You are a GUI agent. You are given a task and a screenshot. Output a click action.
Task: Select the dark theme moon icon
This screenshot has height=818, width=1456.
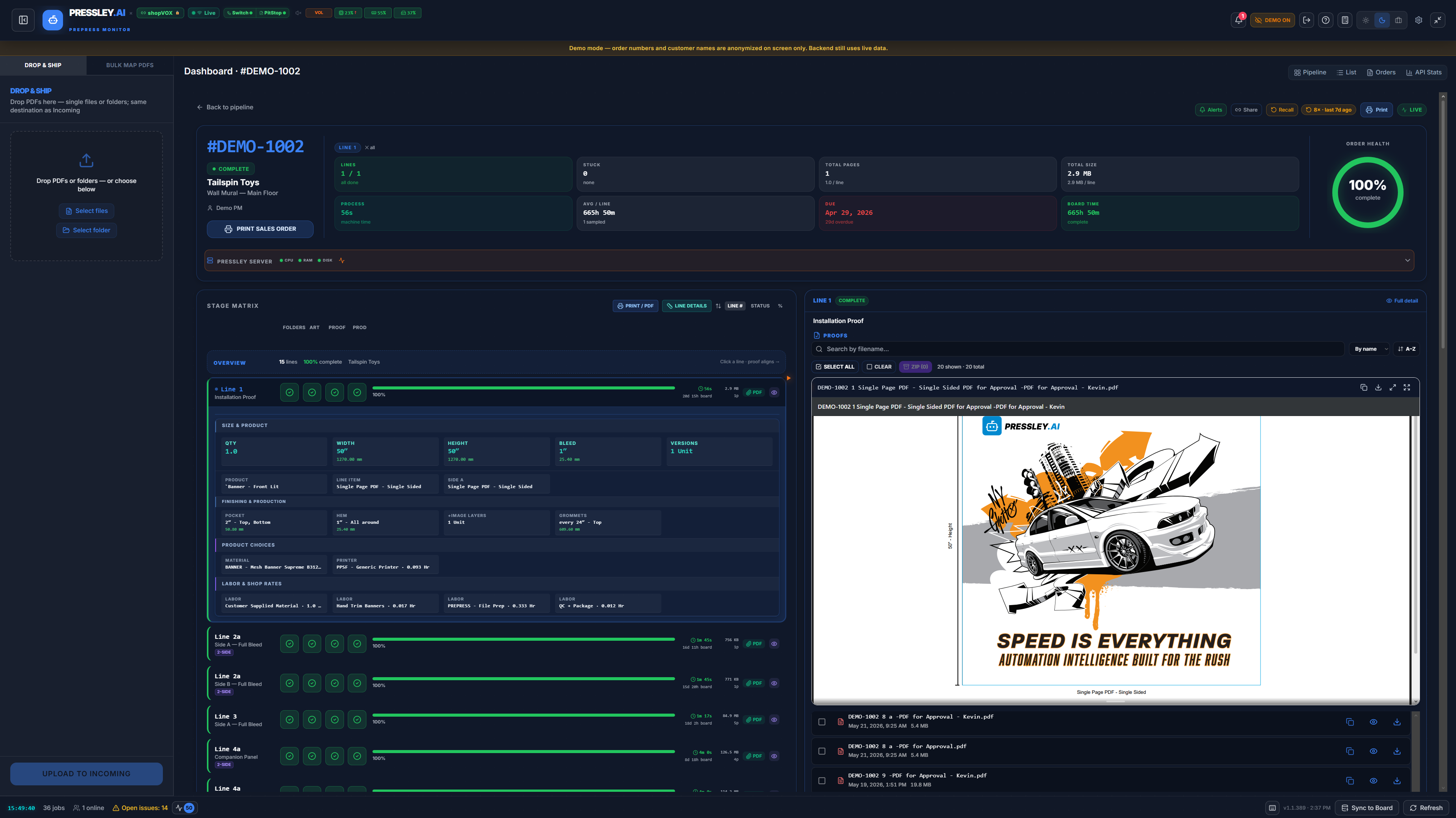[1382, 20]
